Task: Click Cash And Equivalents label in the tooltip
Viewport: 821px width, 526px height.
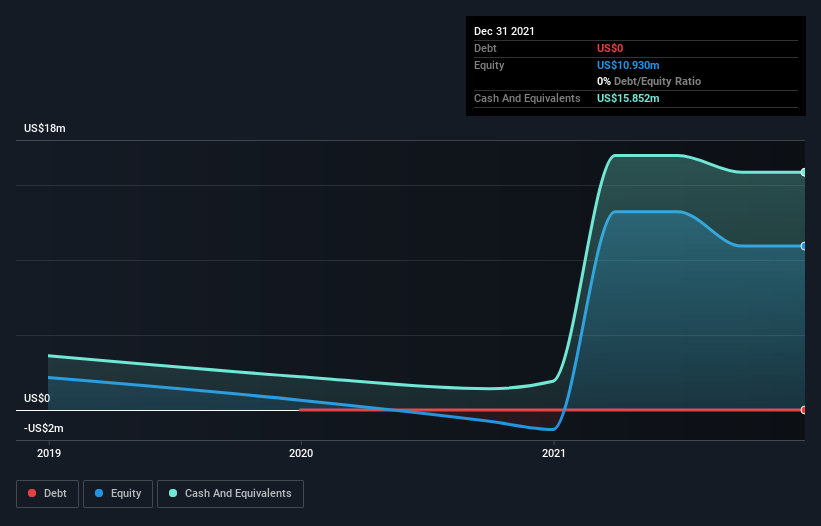Action: coord(527,98)
